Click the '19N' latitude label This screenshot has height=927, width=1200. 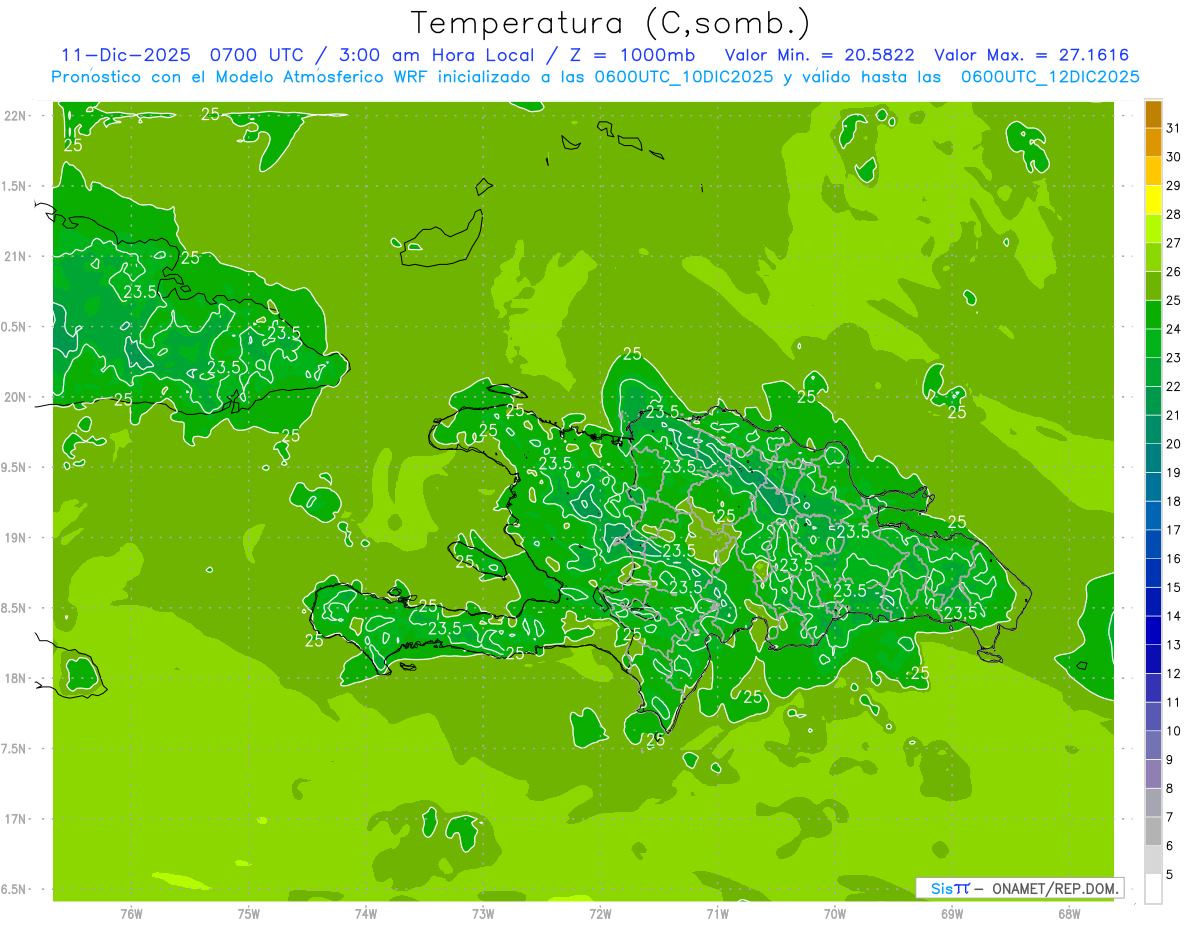(x=14, y=538)
